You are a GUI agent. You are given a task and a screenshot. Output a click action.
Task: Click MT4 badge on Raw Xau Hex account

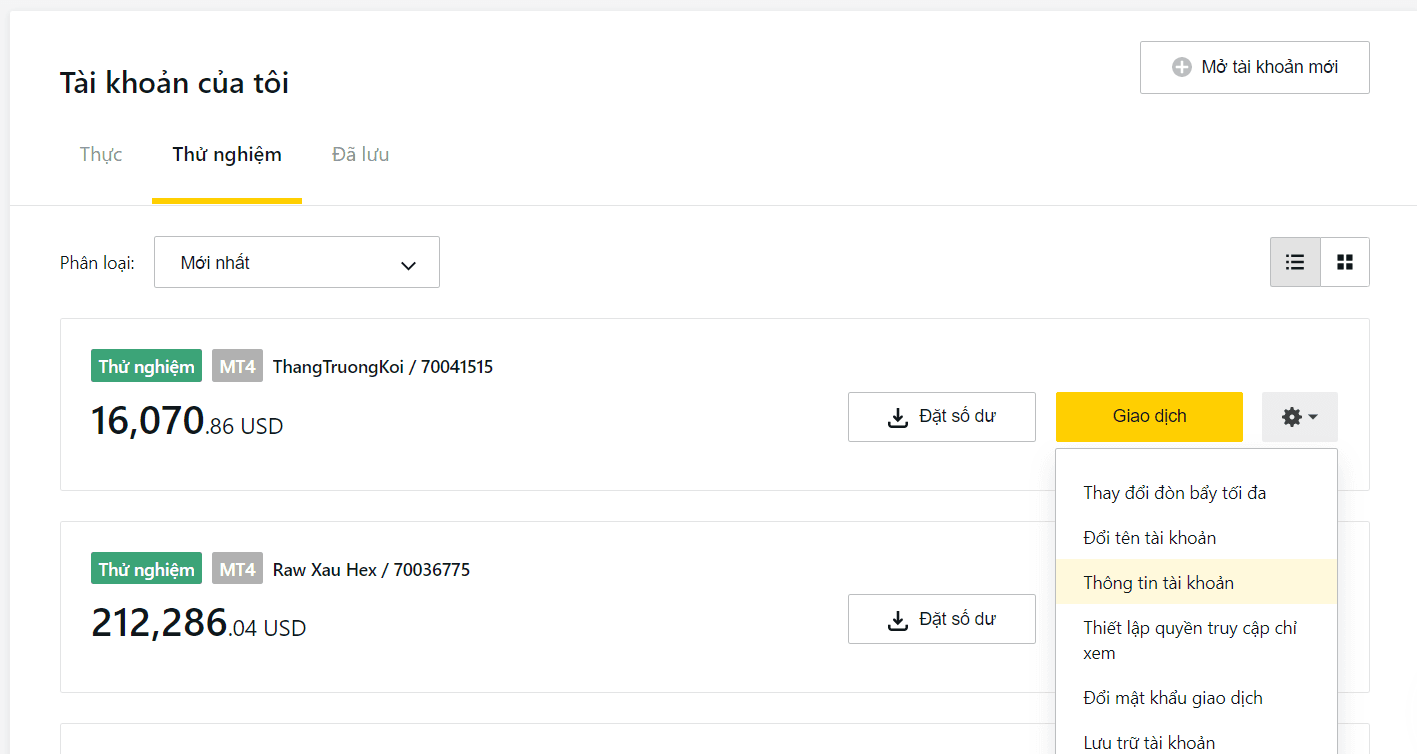237,570
